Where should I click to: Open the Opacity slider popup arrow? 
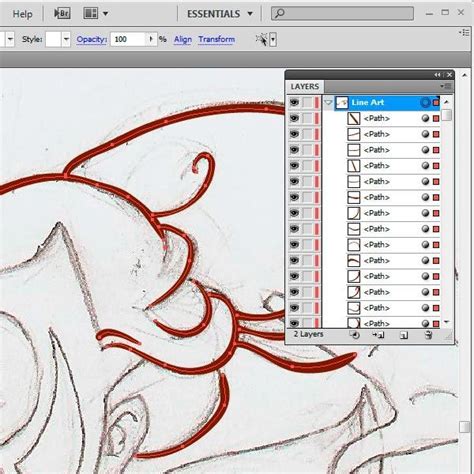point(151,39)
